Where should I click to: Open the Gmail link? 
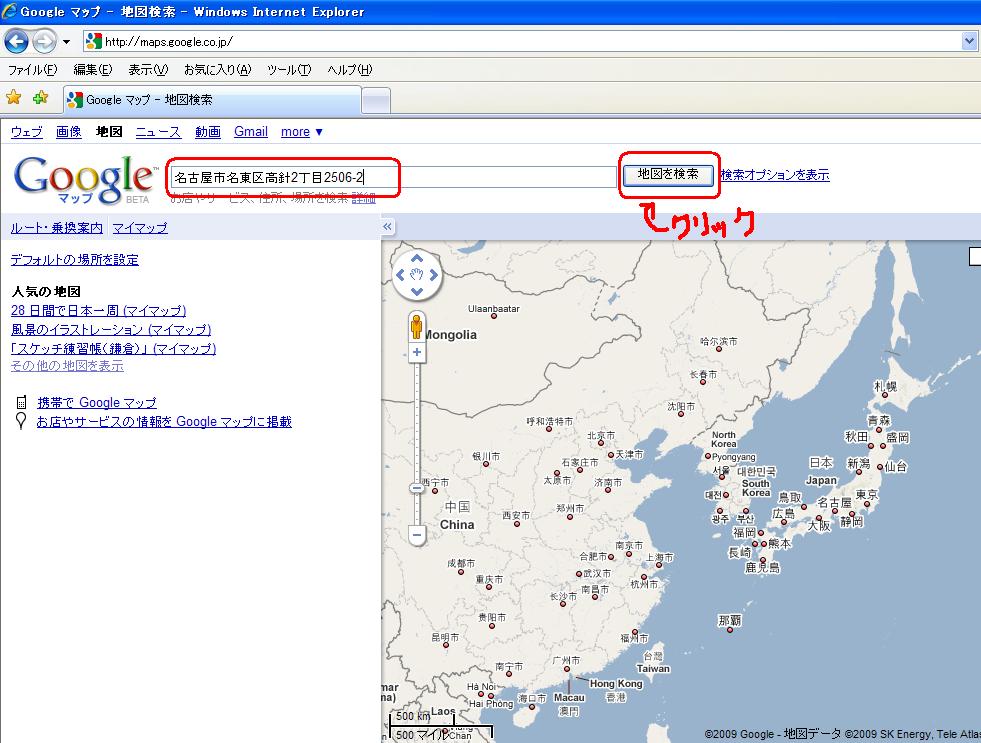(250, 132)
